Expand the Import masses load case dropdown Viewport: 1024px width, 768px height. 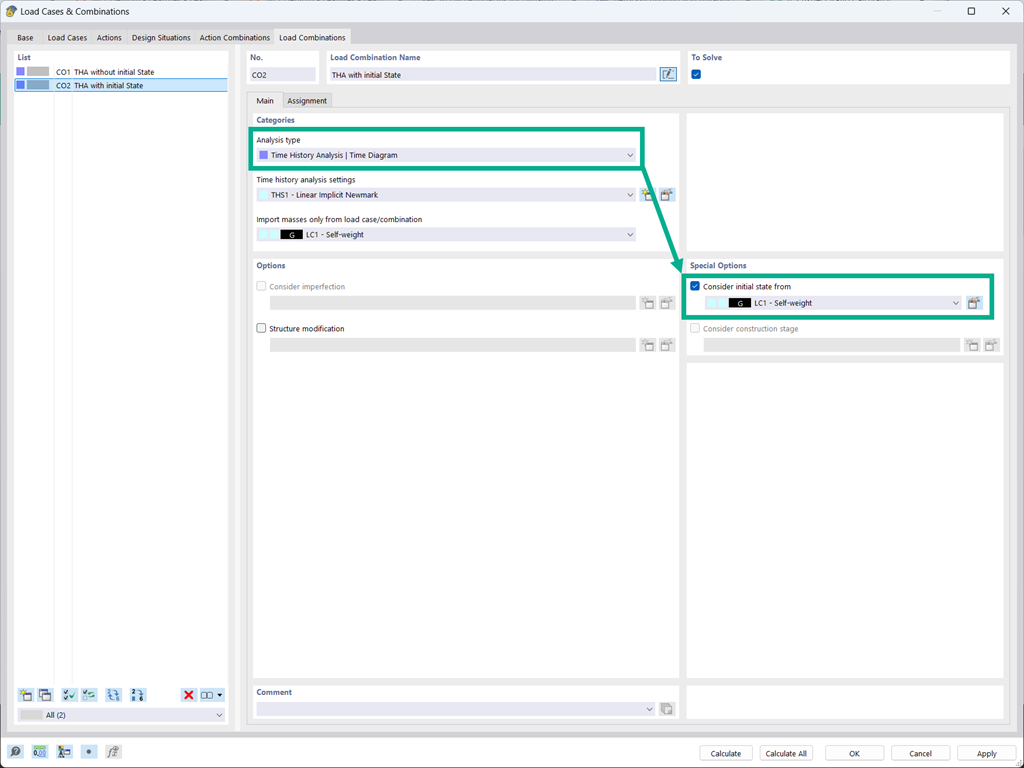629,234
